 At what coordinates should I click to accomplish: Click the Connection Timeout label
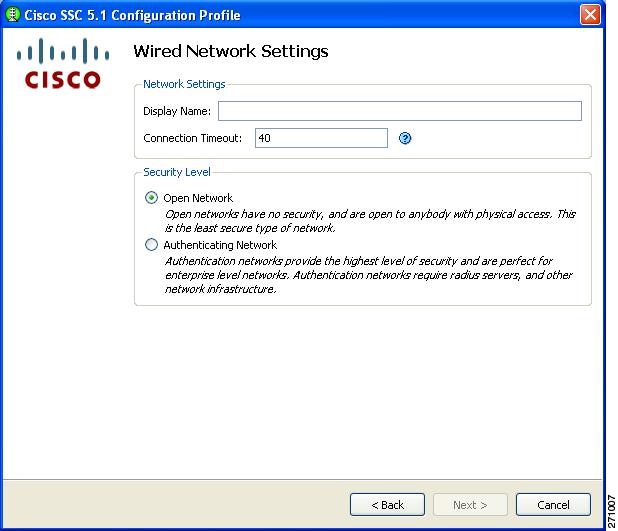tap(192, 138)
